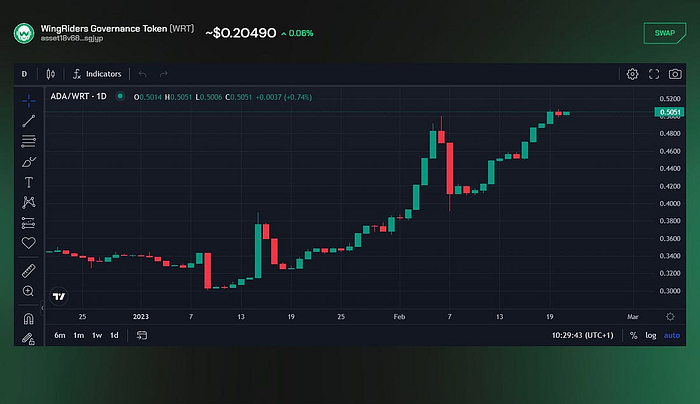Click the 10:29:43 (UTC+1) timezone selector

click(583, 336)
